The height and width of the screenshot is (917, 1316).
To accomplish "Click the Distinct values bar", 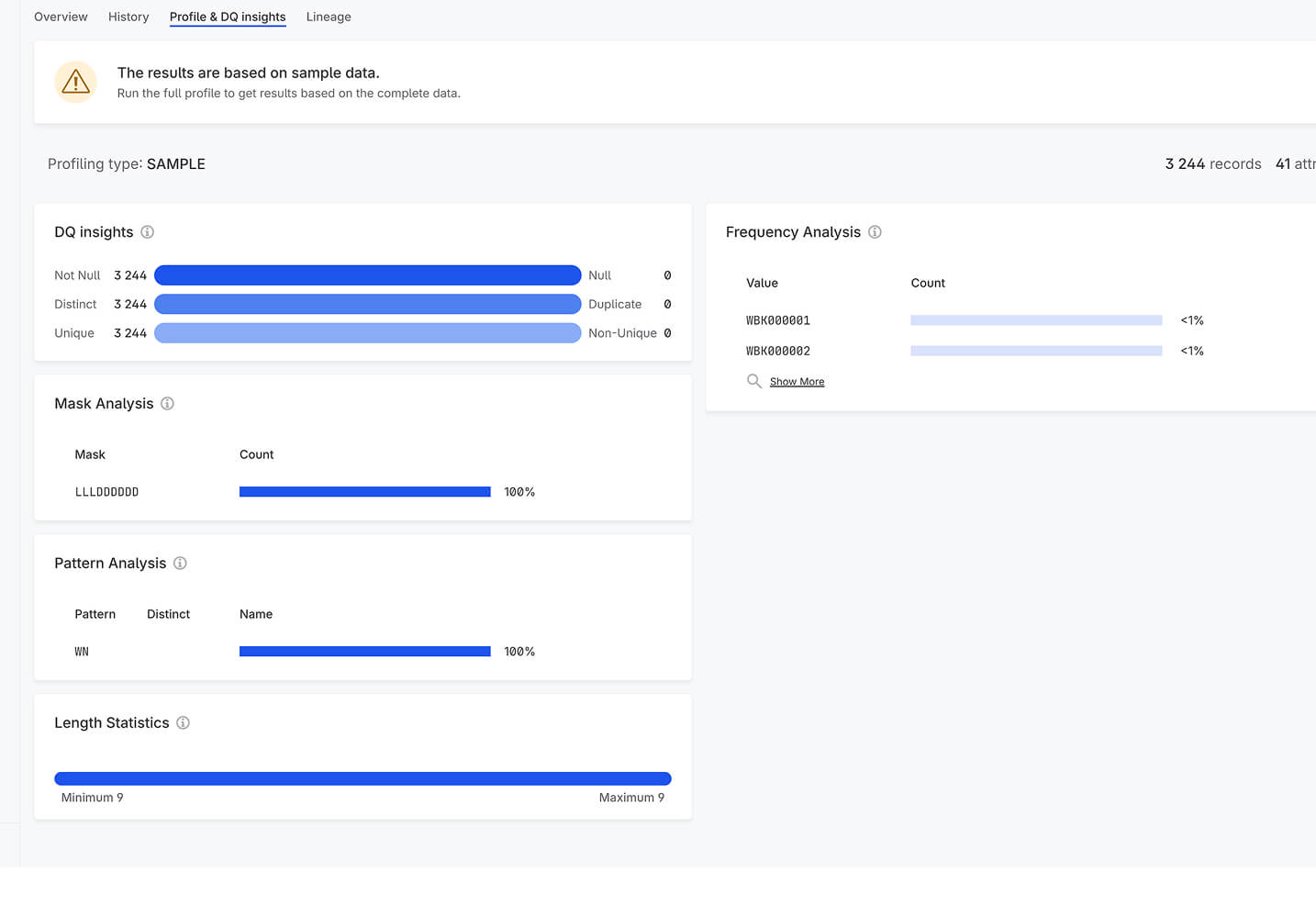I will coord(367,304).
